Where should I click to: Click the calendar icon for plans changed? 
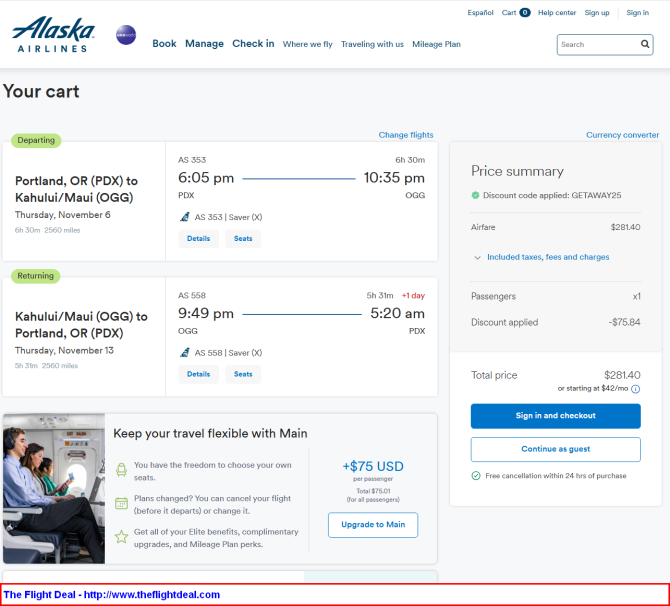pyautogui.click(x=121, y=503)
